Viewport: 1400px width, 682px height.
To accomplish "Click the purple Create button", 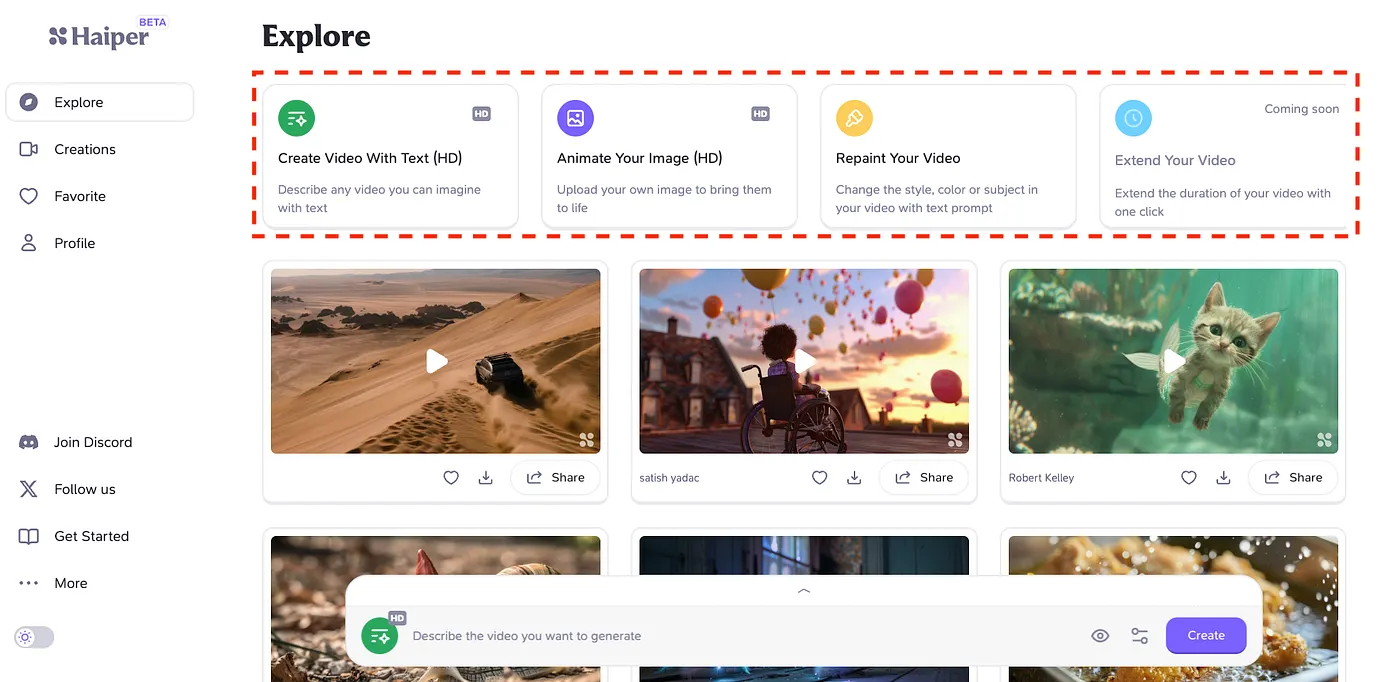I will click(x=1206, y=636).
